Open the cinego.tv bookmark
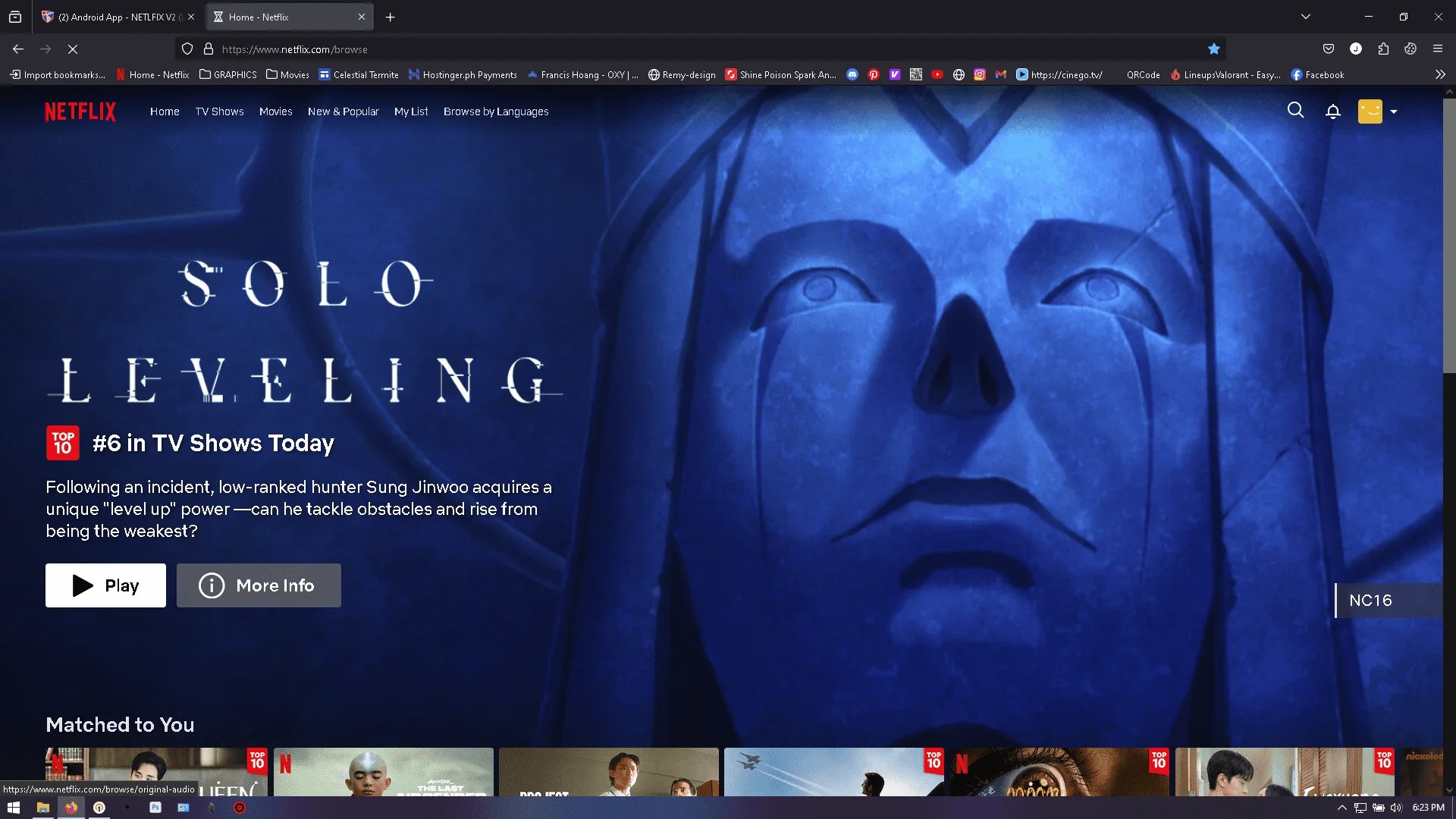Screen dimensions: 1456x819 1059,74
